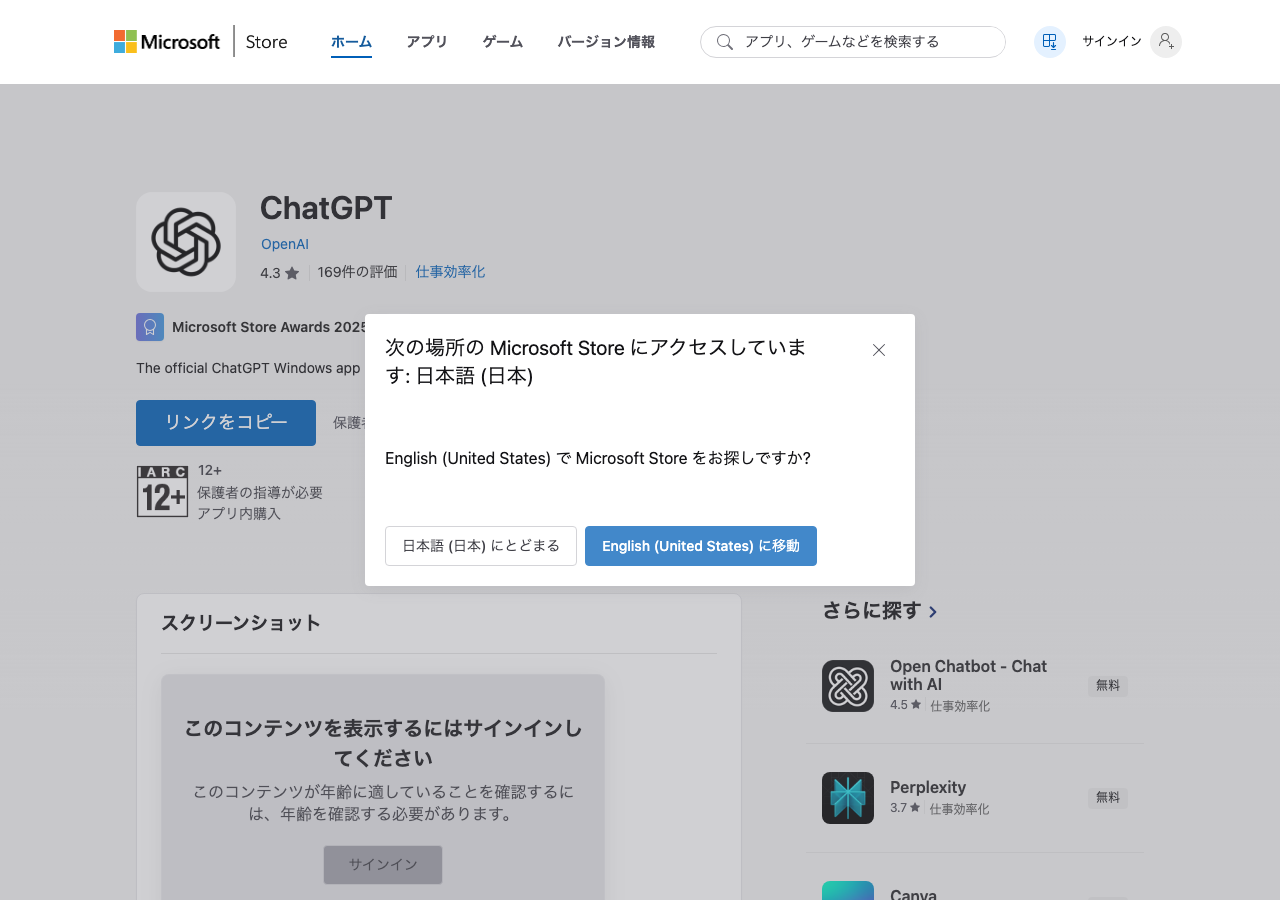Viewport: 1280px width, 900px height.
Task: Open the OpenAI publisher link
Action: click(285, 244)
